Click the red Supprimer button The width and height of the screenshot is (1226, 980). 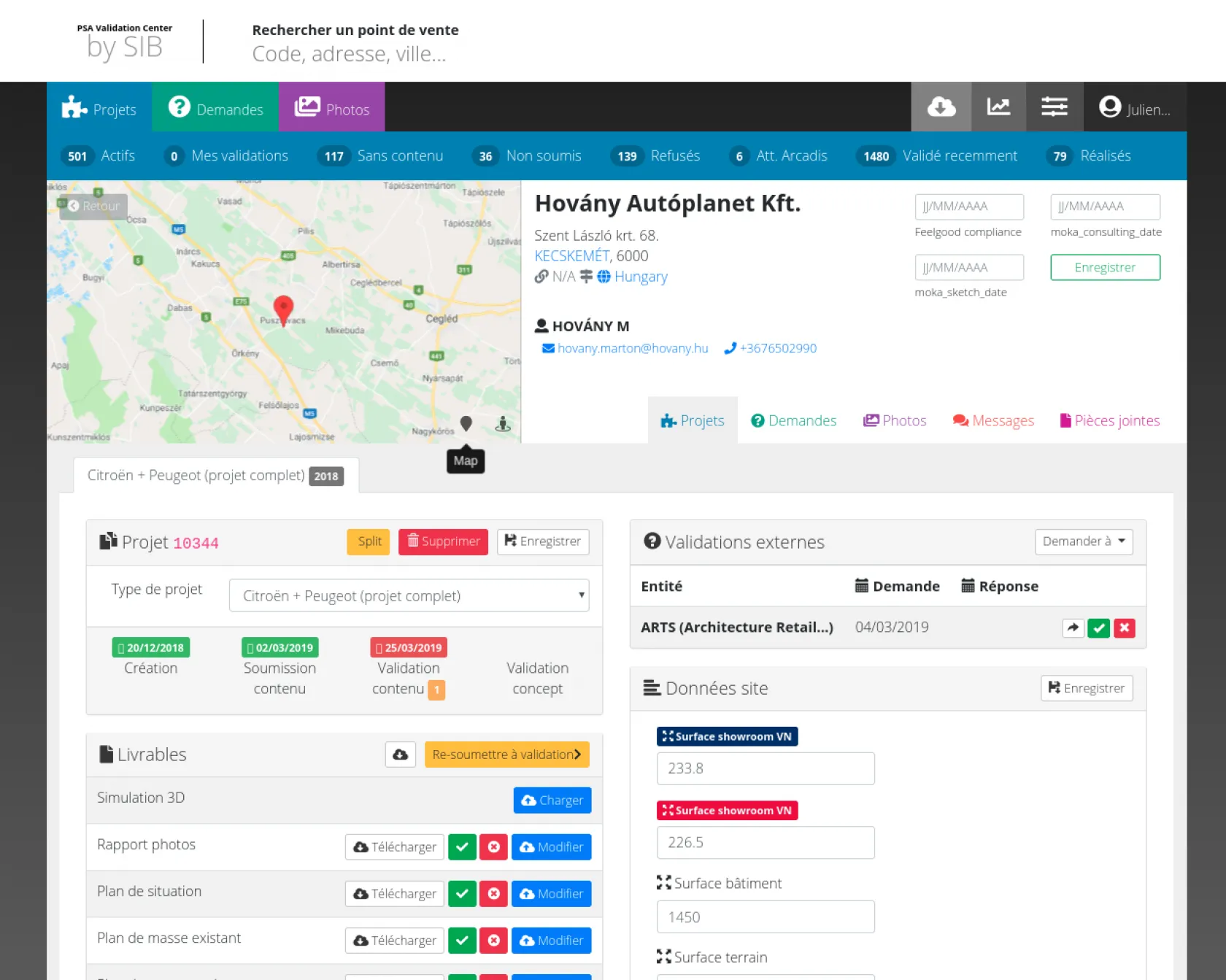click(x=443, y=541)
